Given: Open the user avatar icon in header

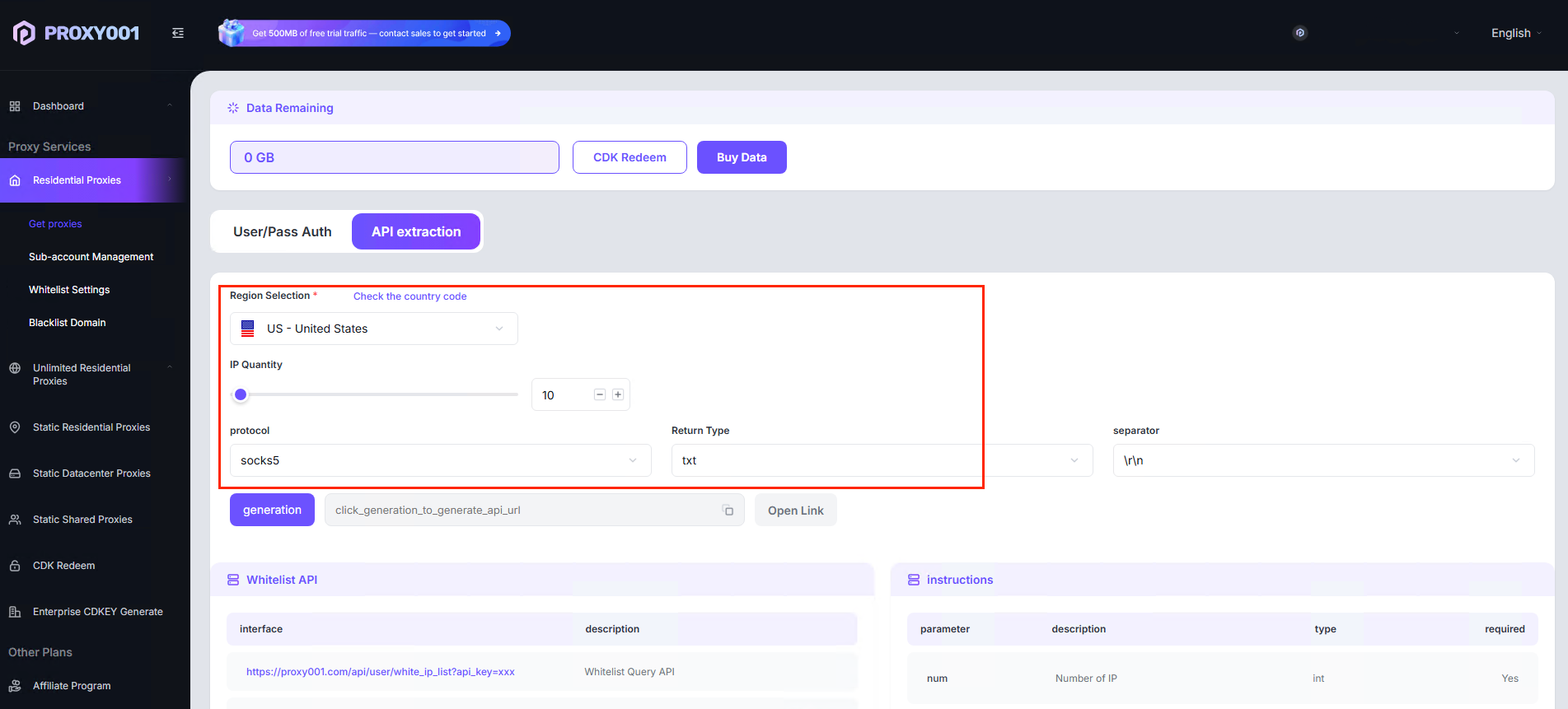Looking at the screenshot, I should (1300, 33).
